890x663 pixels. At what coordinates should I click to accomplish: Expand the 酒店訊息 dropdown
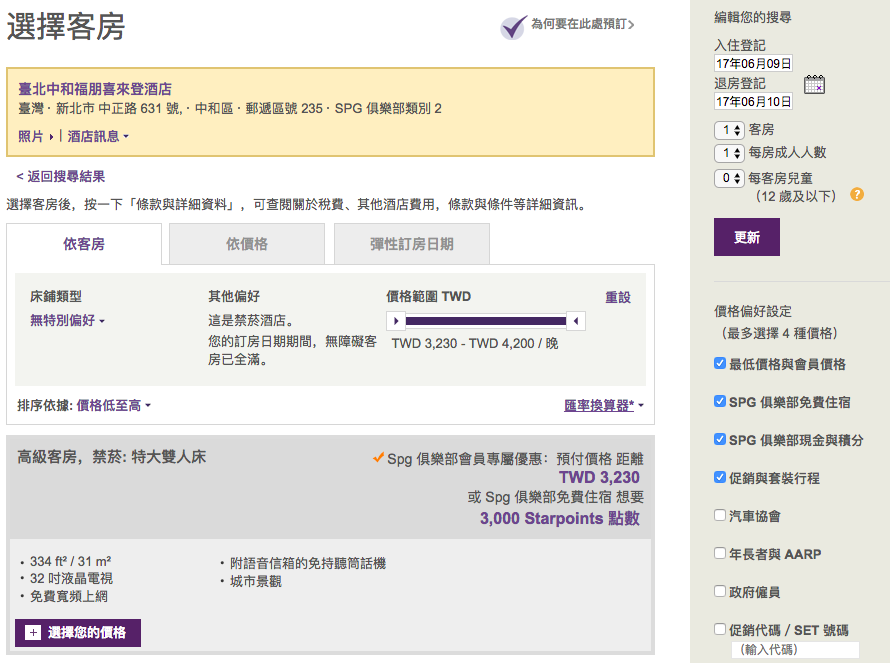(98, 136)
